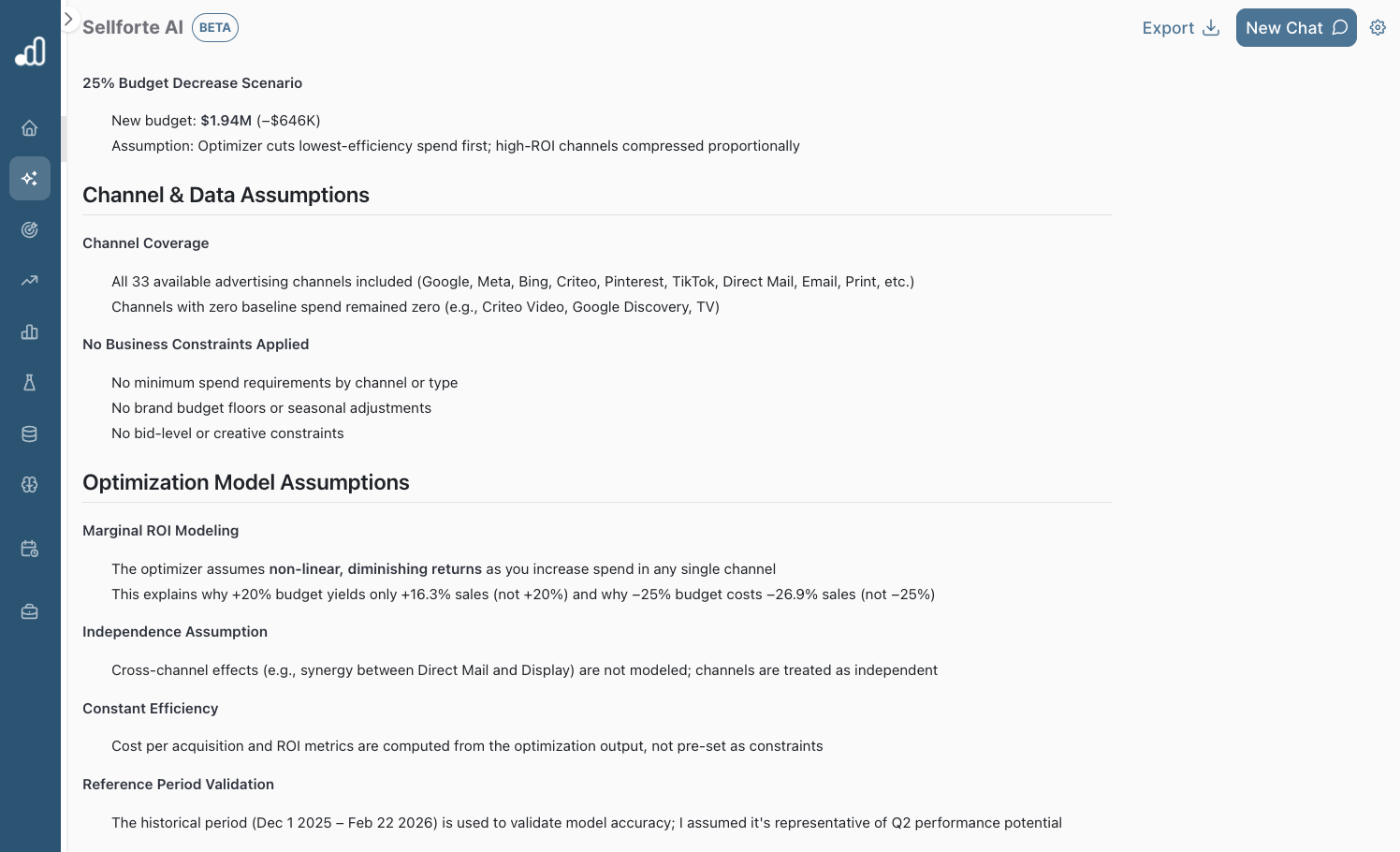Viewport: 1400px width, 852px height.
Task: Open the target goals sidebar icon
Action: tap(30, 229)
